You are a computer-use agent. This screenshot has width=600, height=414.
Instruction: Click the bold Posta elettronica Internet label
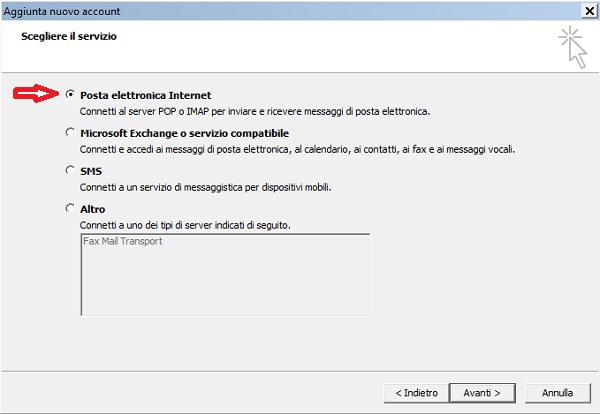pos(145,95)
